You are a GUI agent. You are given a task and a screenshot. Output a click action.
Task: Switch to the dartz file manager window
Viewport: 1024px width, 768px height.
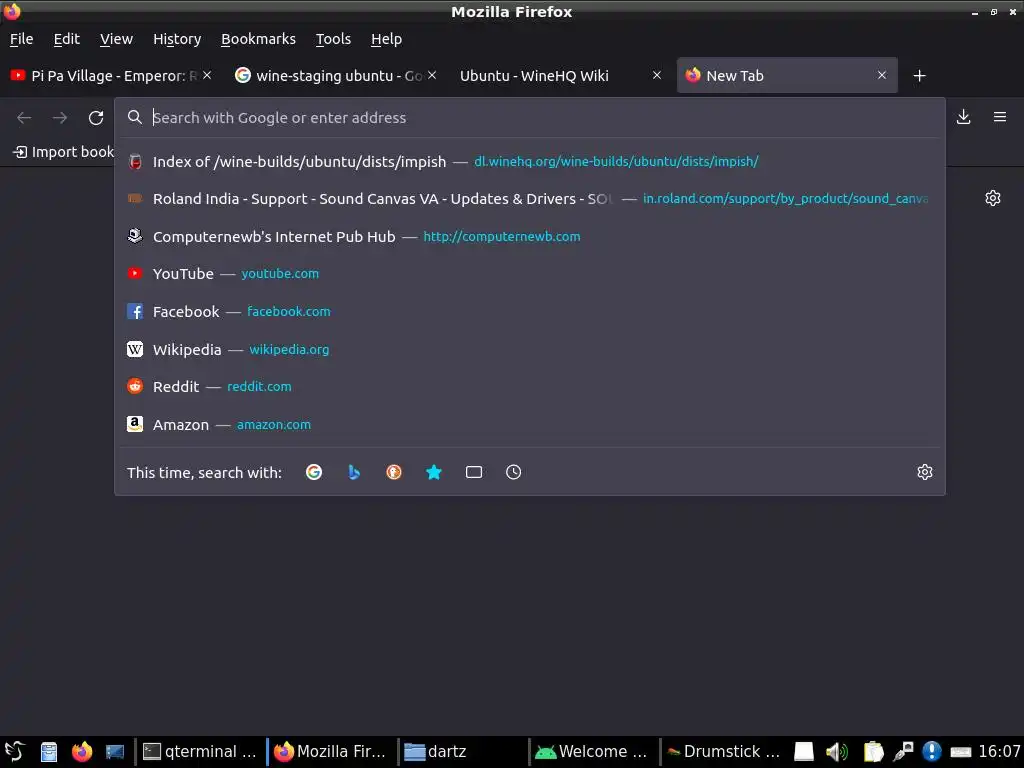tap(462, 752)
